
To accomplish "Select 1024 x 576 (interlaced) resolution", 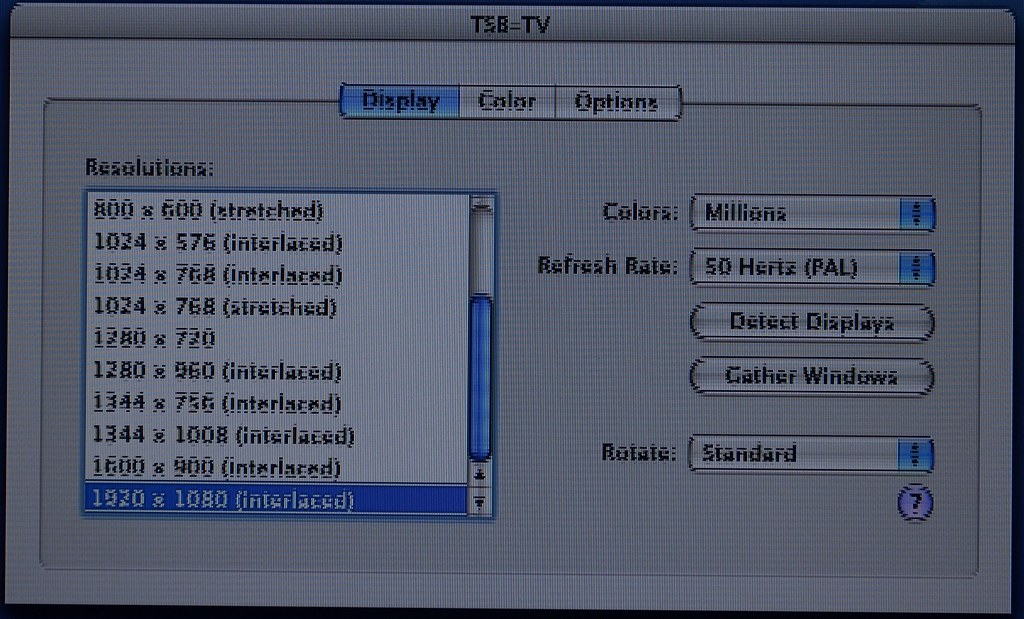I will pyautogui.click(x=277, y=242).
